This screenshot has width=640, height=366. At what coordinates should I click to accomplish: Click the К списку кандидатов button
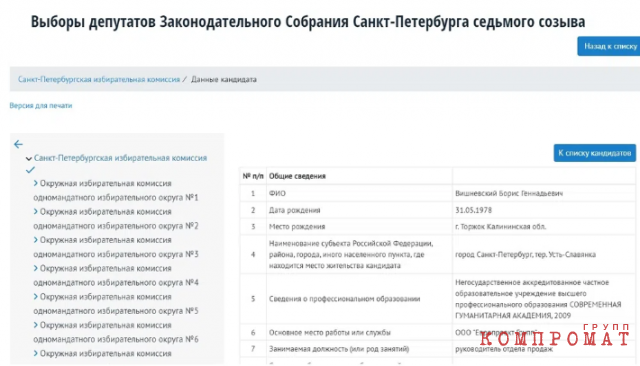click(x=595, y=153)
